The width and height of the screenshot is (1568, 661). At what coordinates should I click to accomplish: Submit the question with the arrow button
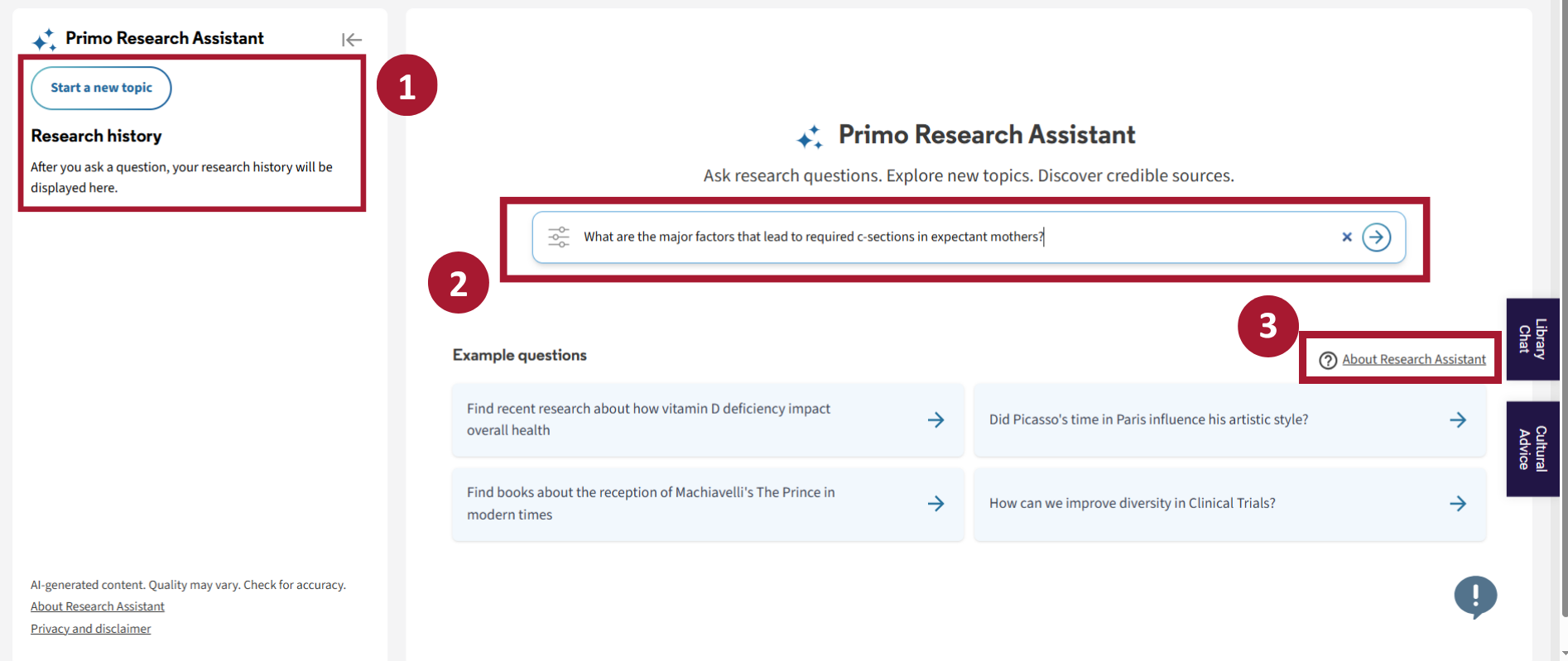click(x=1377, y=237)
